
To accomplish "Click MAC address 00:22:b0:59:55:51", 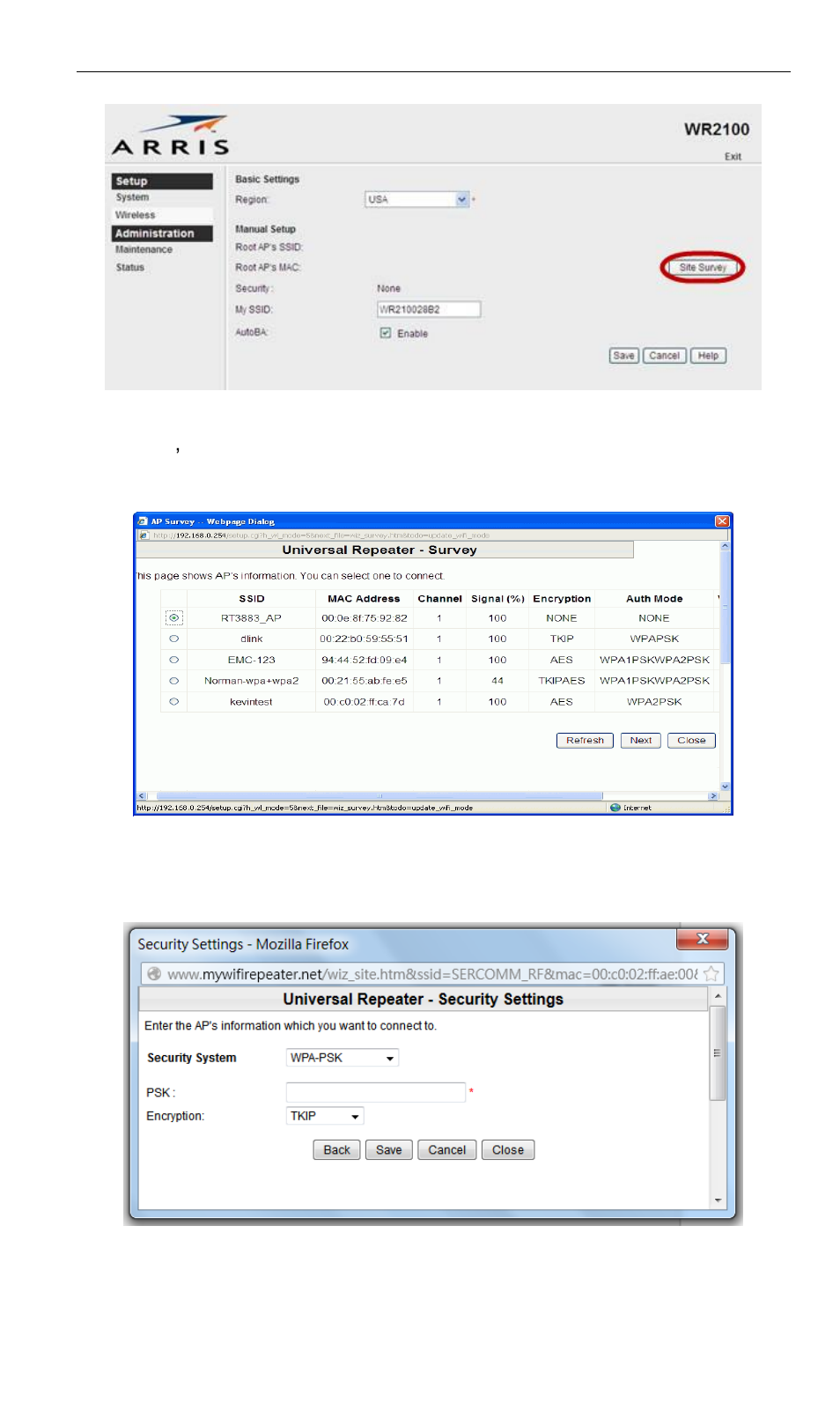I will click(x=364, y=639).
